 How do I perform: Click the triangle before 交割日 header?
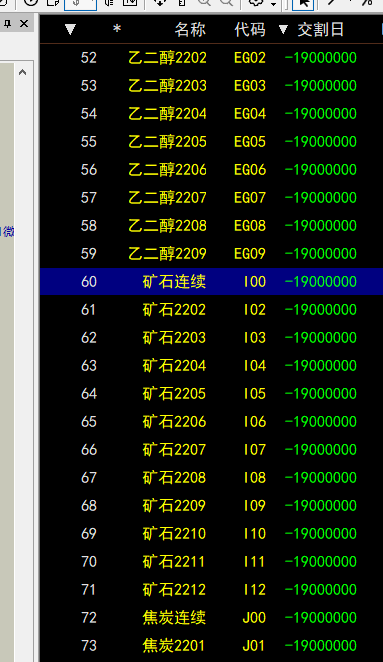(283, 29)
